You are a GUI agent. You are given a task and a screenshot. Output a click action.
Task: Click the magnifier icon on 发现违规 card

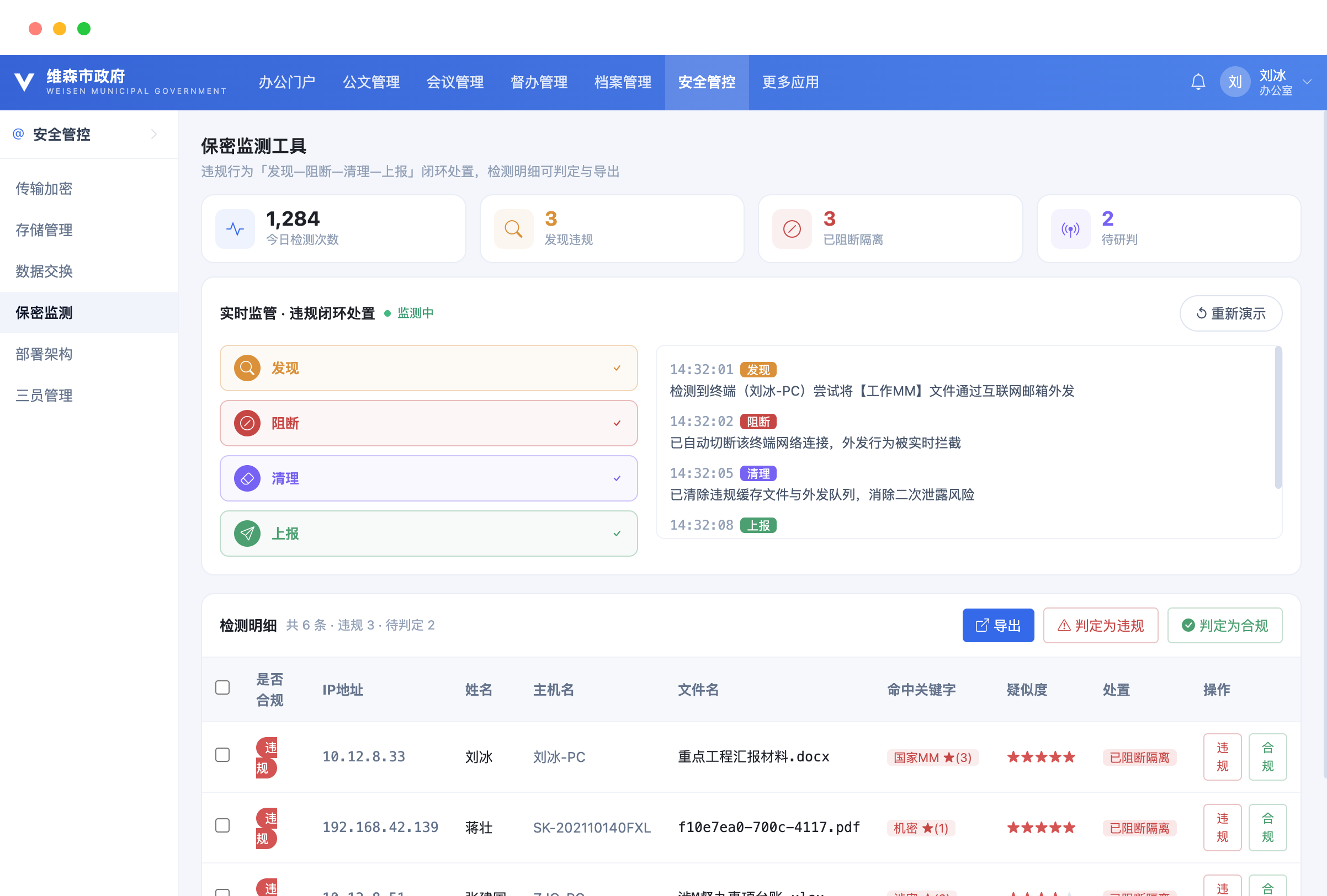point(513,229)
